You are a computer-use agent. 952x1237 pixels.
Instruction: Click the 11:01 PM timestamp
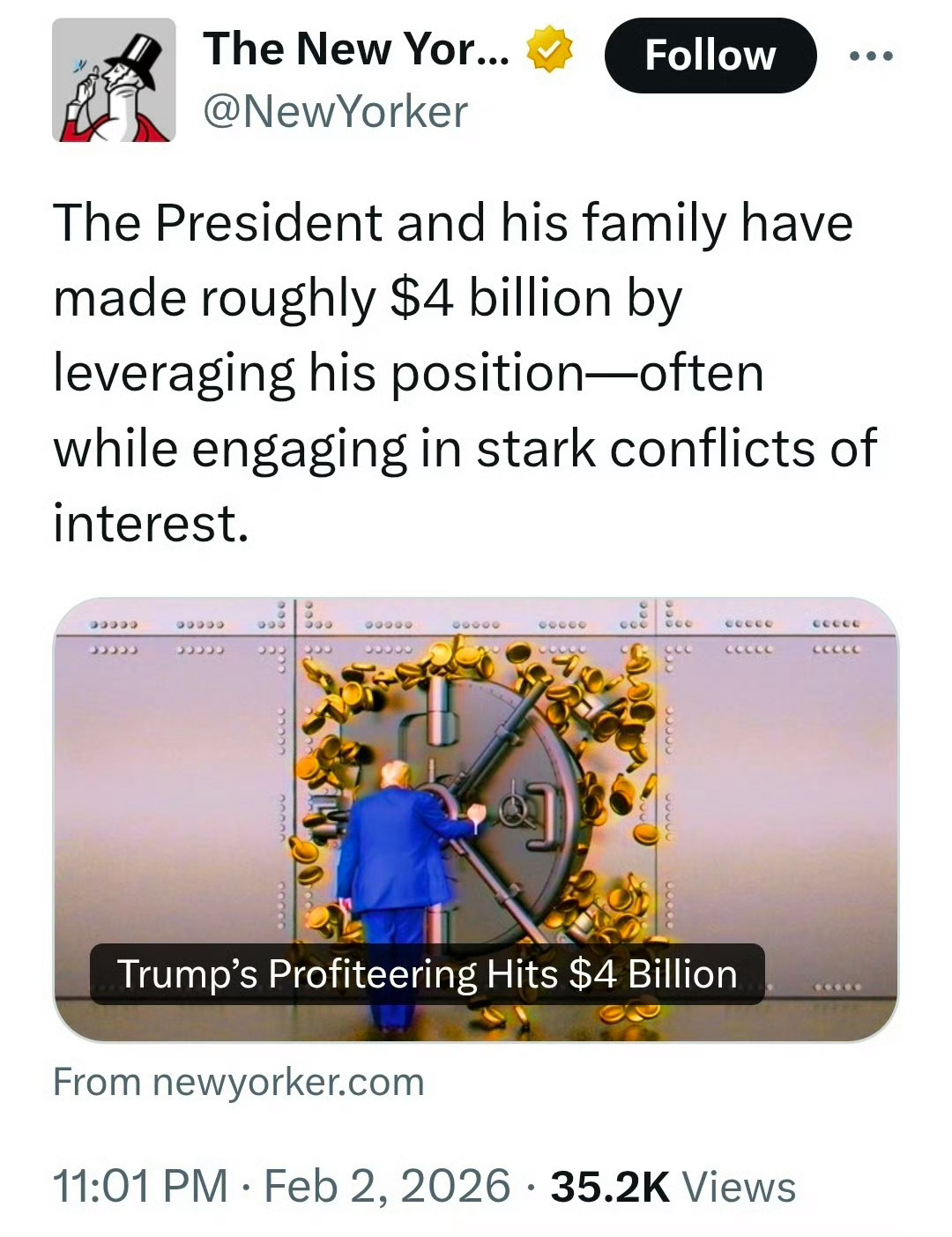tap(140, 1186)
